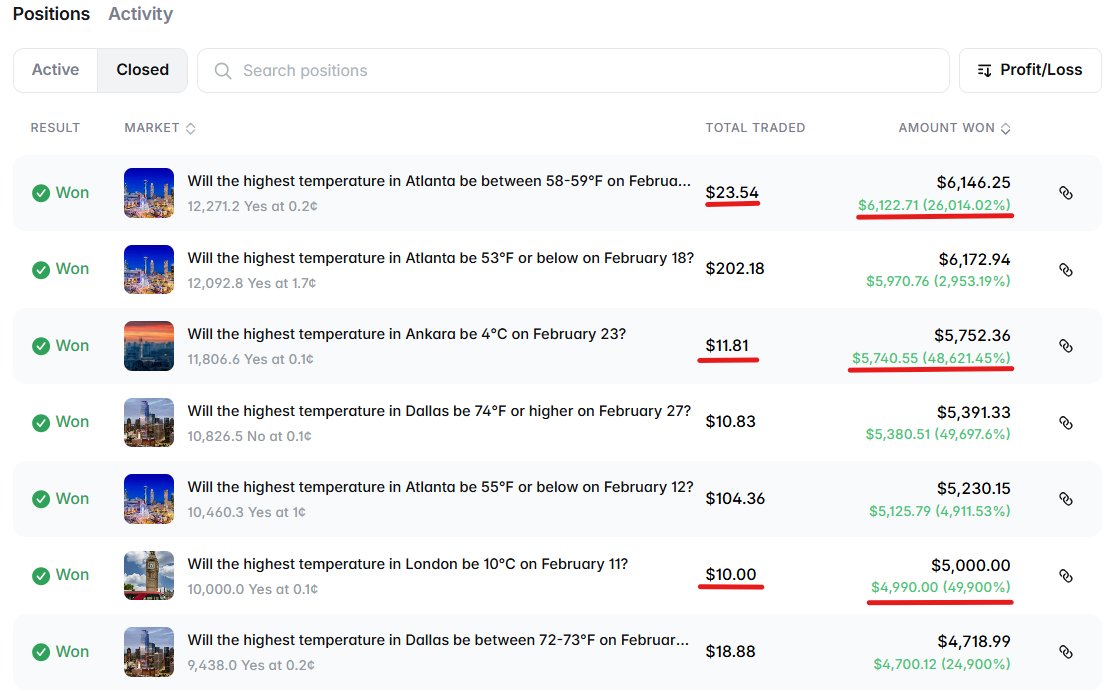Open Dallas 74°F or higher February 27 market
Viewport: 1117px width, 691px height.
[439, 411]
